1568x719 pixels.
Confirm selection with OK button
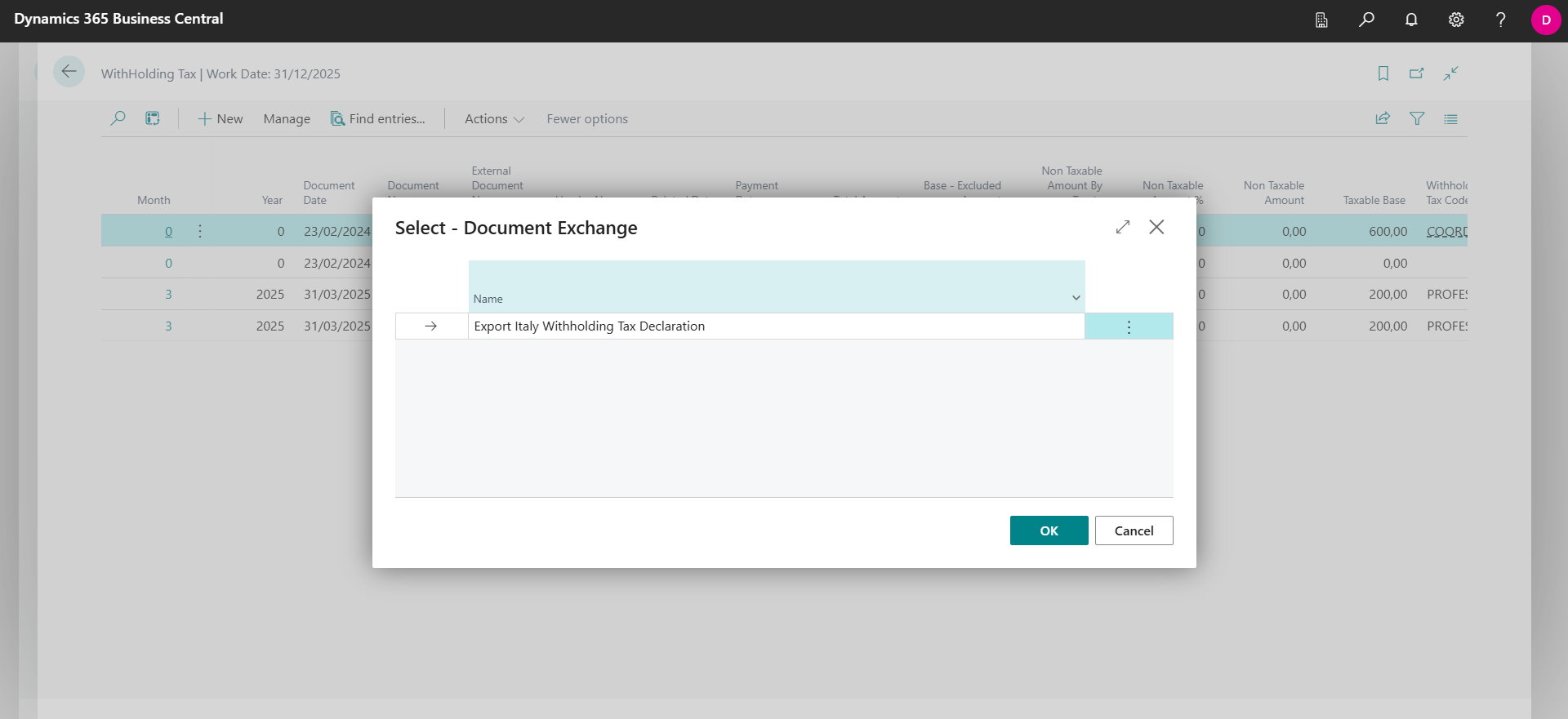[1049, 530]
